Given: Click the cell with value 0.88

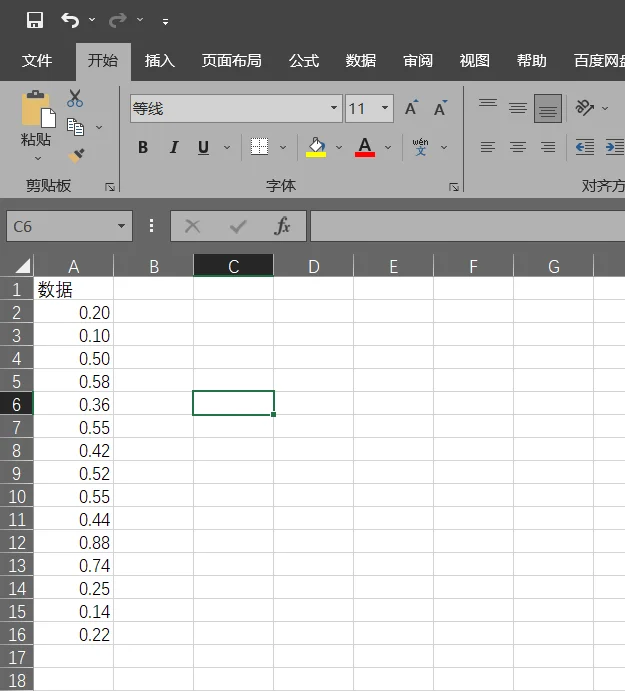Looking at the screenshot, I should click(74, 542).
